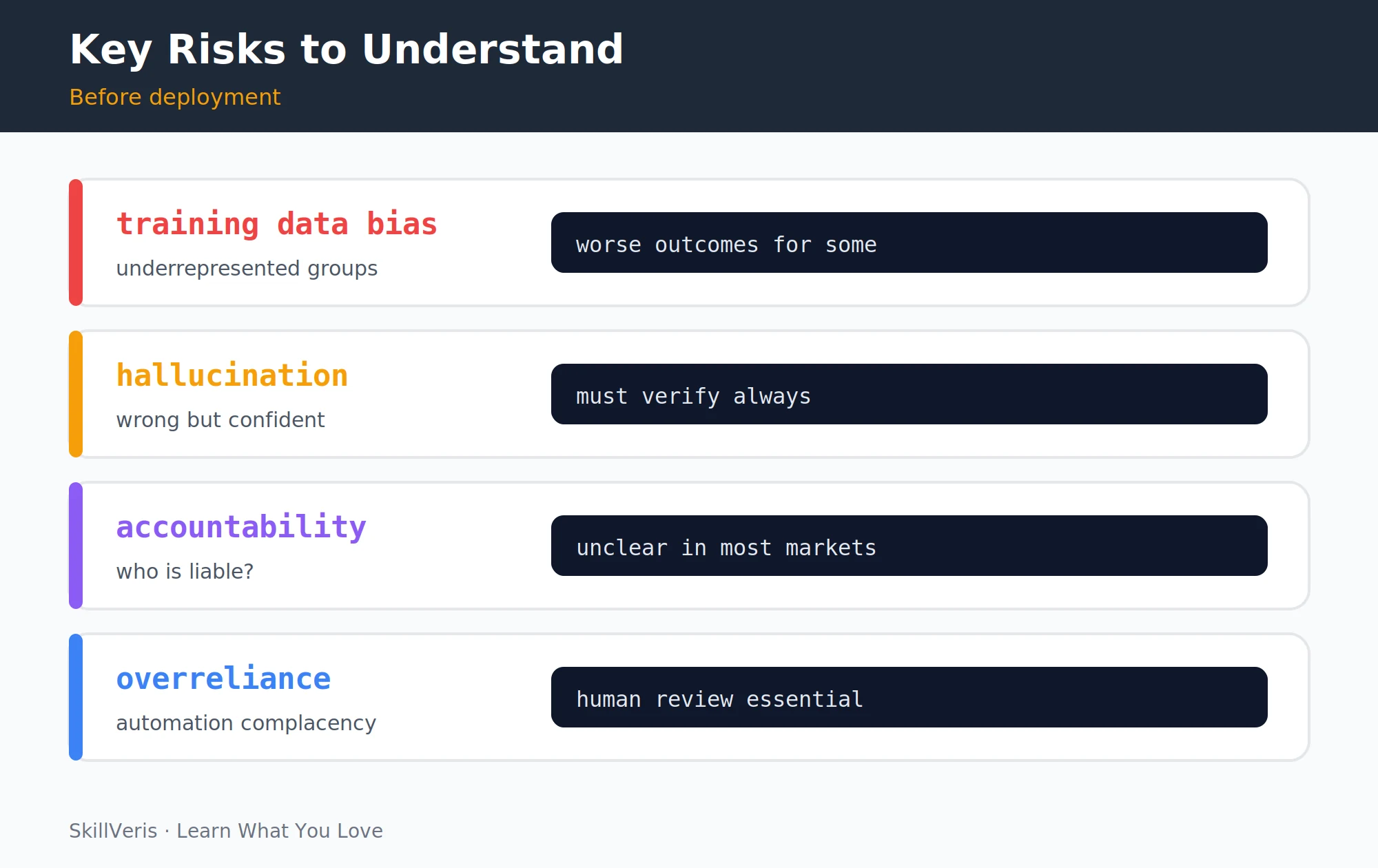Screen dimensions: 1378x868
Task: Select the 'Before deployment' subtitle
Action: 175,97
